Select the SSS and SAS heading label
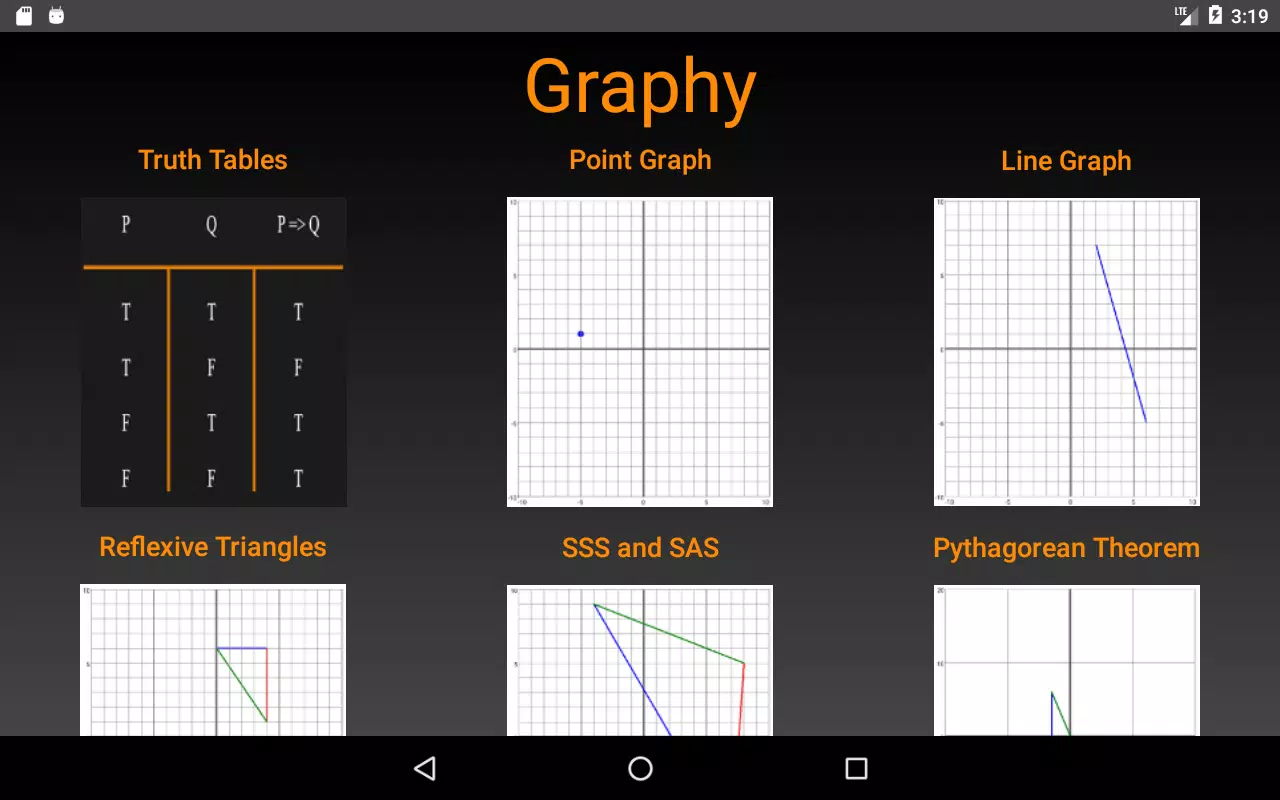1280x800 pixels. [640, 547]
